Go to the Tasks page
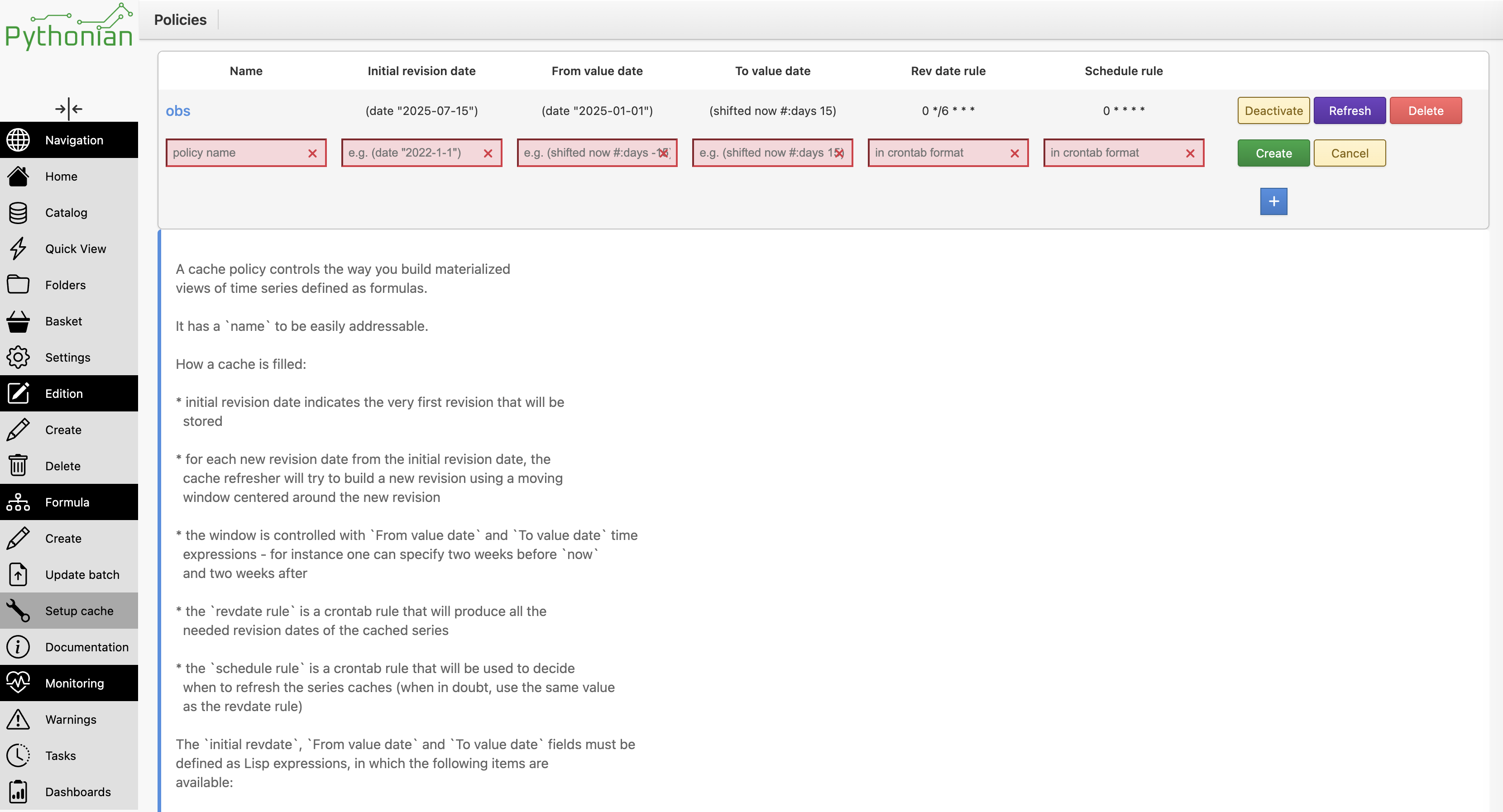 (x=69, y=755)
